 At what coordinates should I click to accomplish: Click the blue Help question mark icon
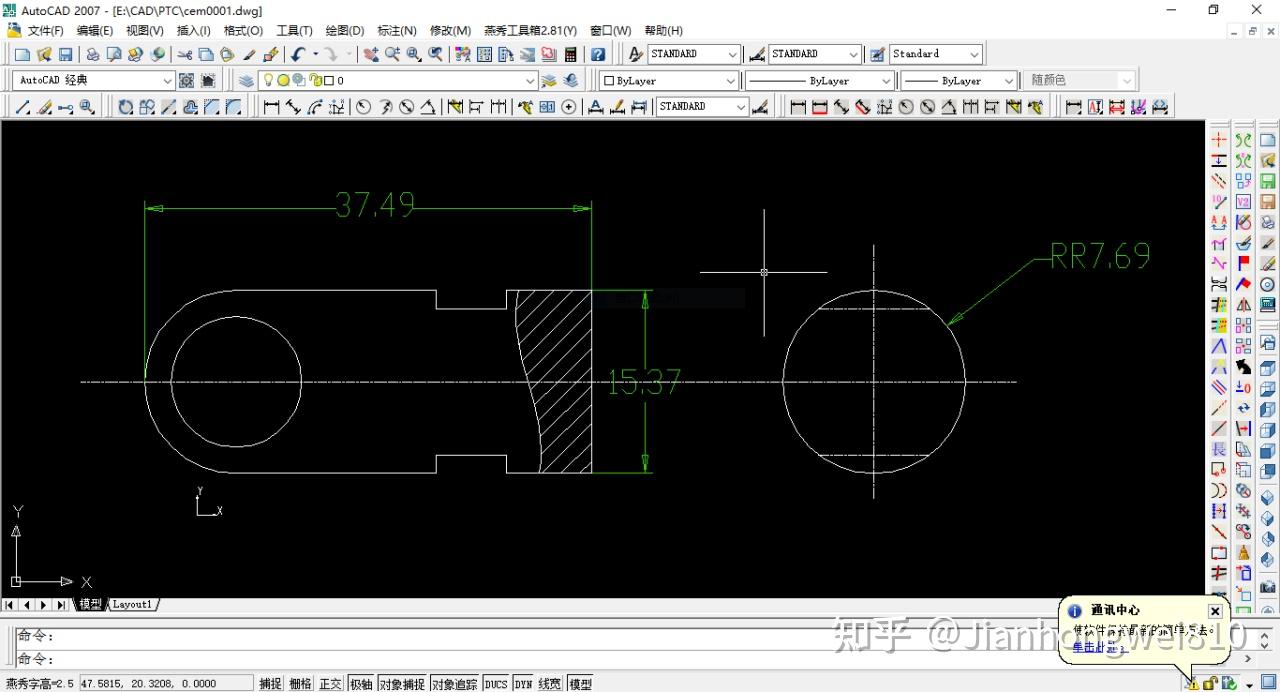(x=596, y=54)
